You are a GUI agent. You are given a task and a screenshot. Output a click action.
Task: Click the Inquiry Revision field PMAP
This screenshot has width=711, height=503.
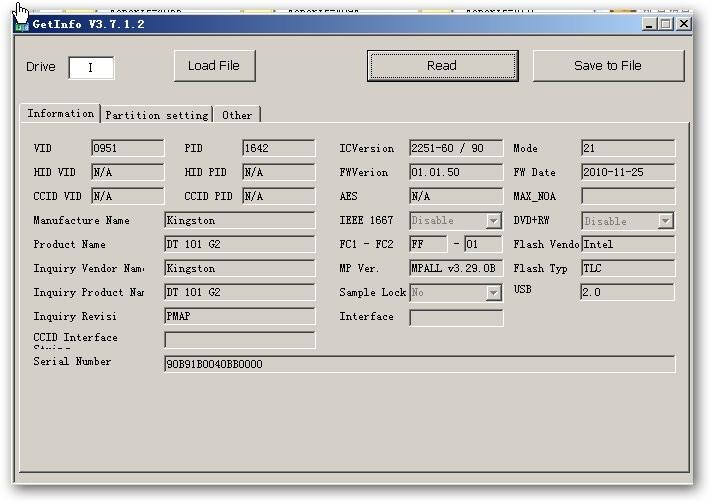(239, 316)
